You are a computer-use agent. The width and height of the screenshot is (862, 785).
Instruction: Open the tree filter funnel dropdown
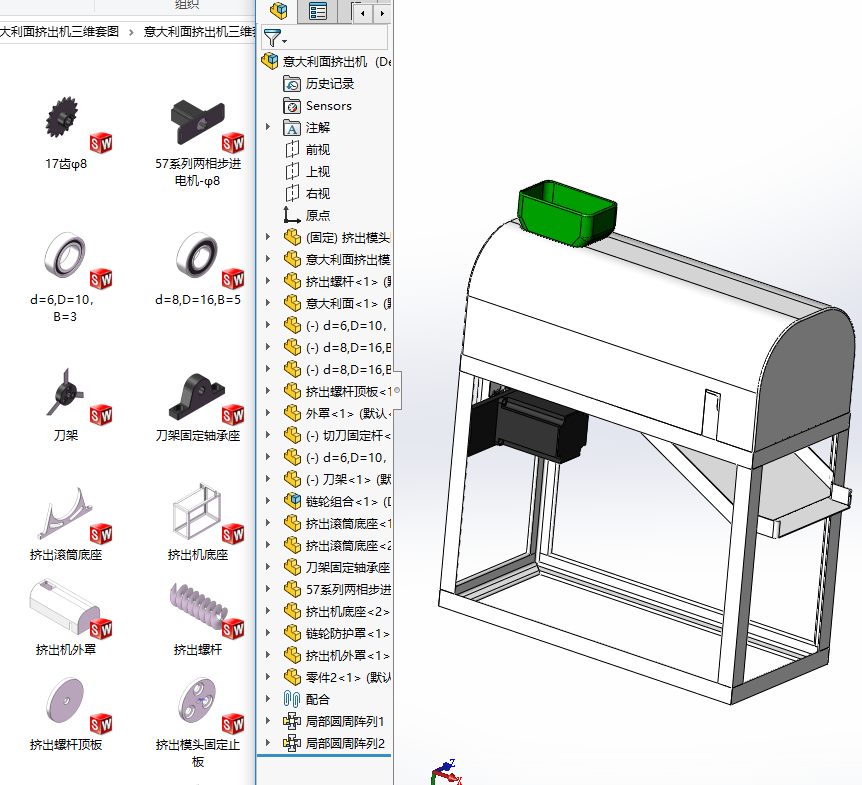click(275, 38)
